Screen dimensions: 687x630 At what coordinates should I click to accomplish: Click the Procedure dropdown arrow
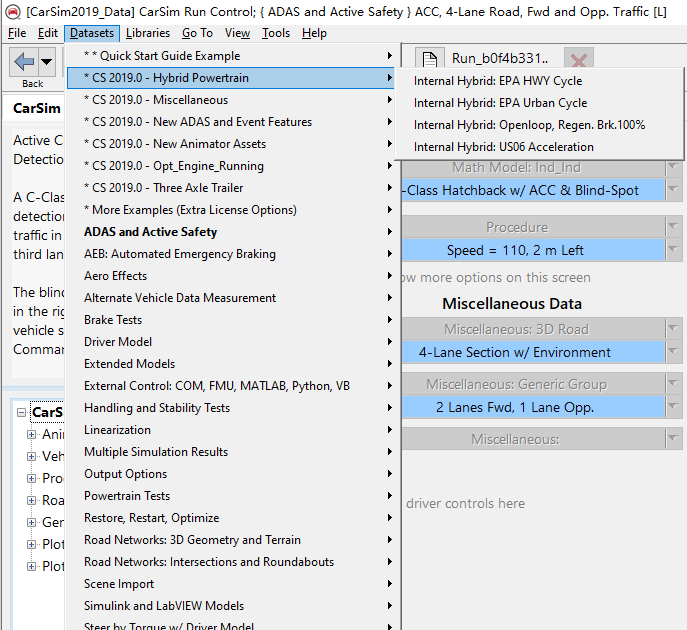point(673,227)
